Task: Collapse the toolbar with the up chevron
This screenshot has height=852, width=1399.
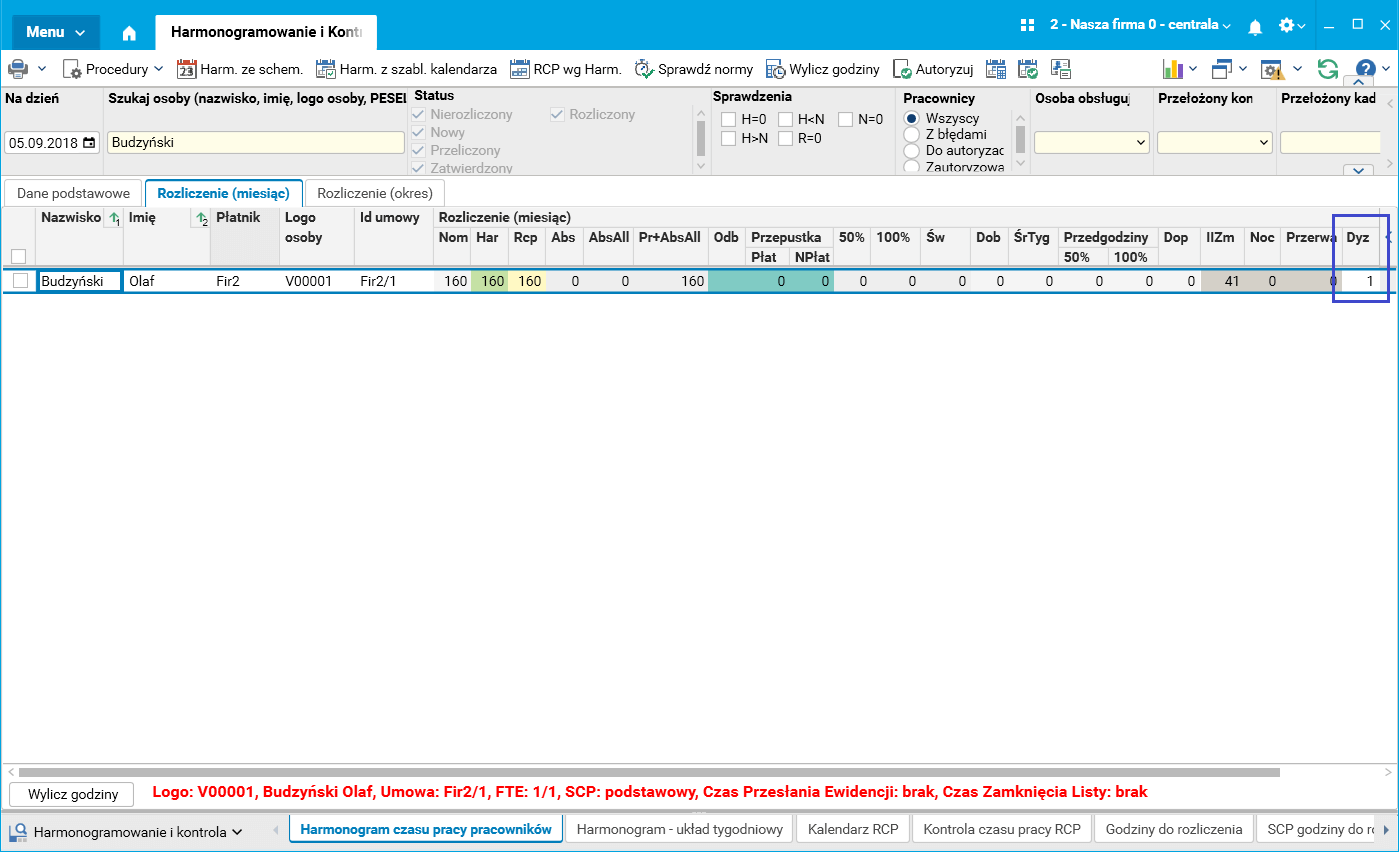Action: click(1359, 82)
